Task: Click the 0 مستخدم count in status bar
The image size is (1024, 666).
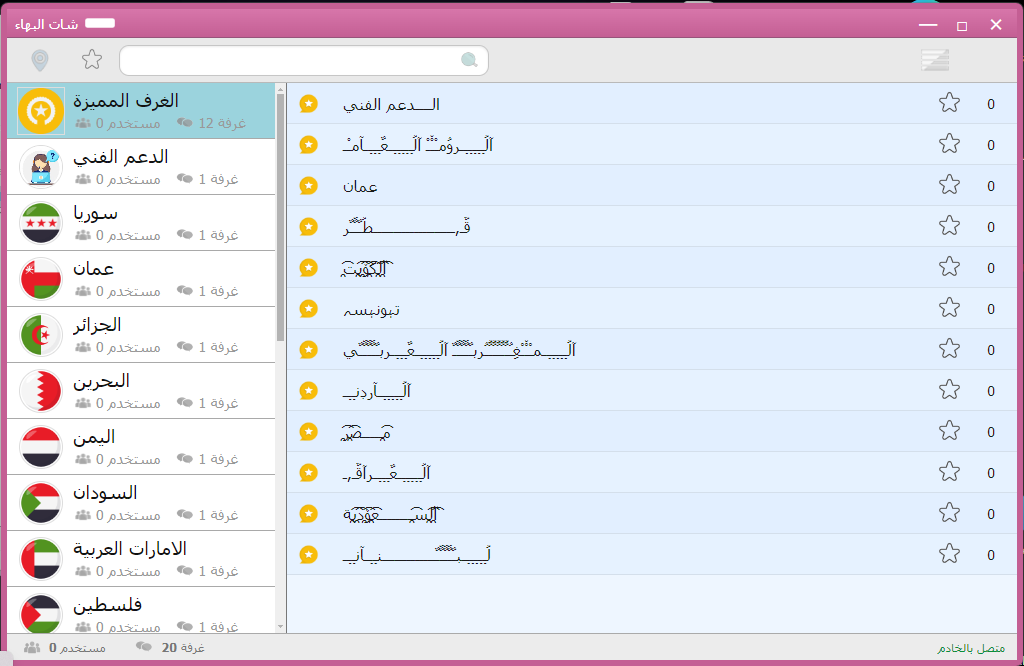Action: (77, 648)
